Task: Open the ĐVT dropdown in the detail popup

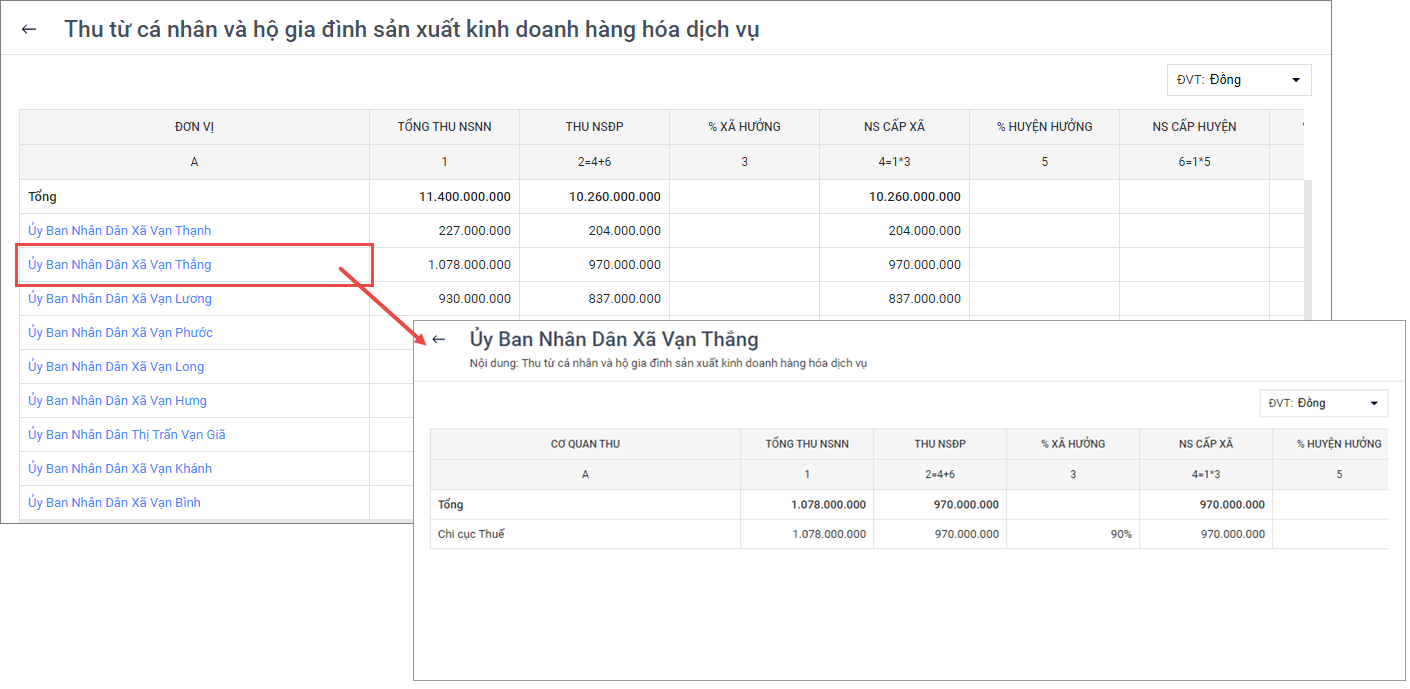Action: pos(1323,403)
